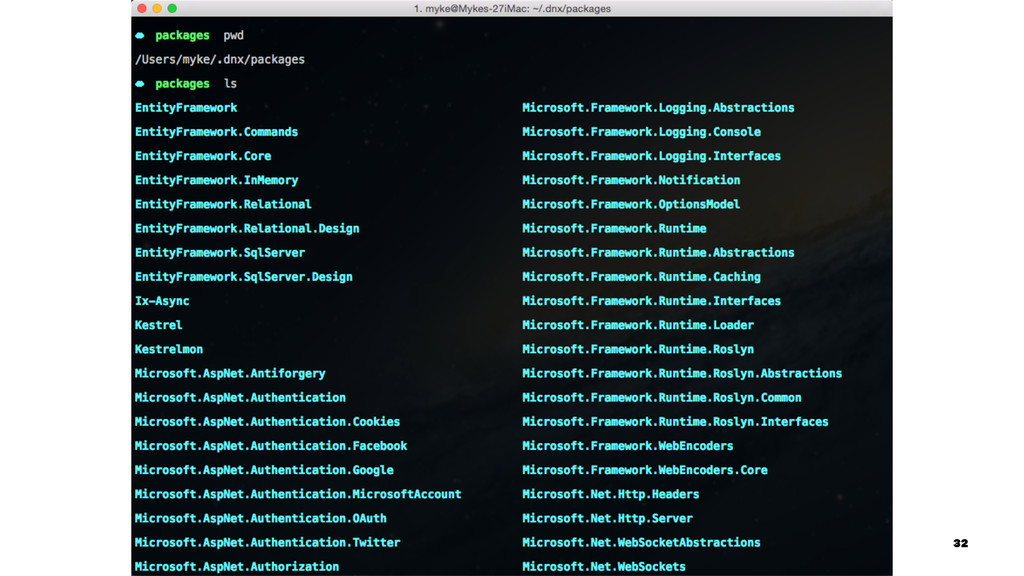Select Microsoft.Framework.Notification entry
Screen dimensions: 1024x576
(x=631, y=180)
